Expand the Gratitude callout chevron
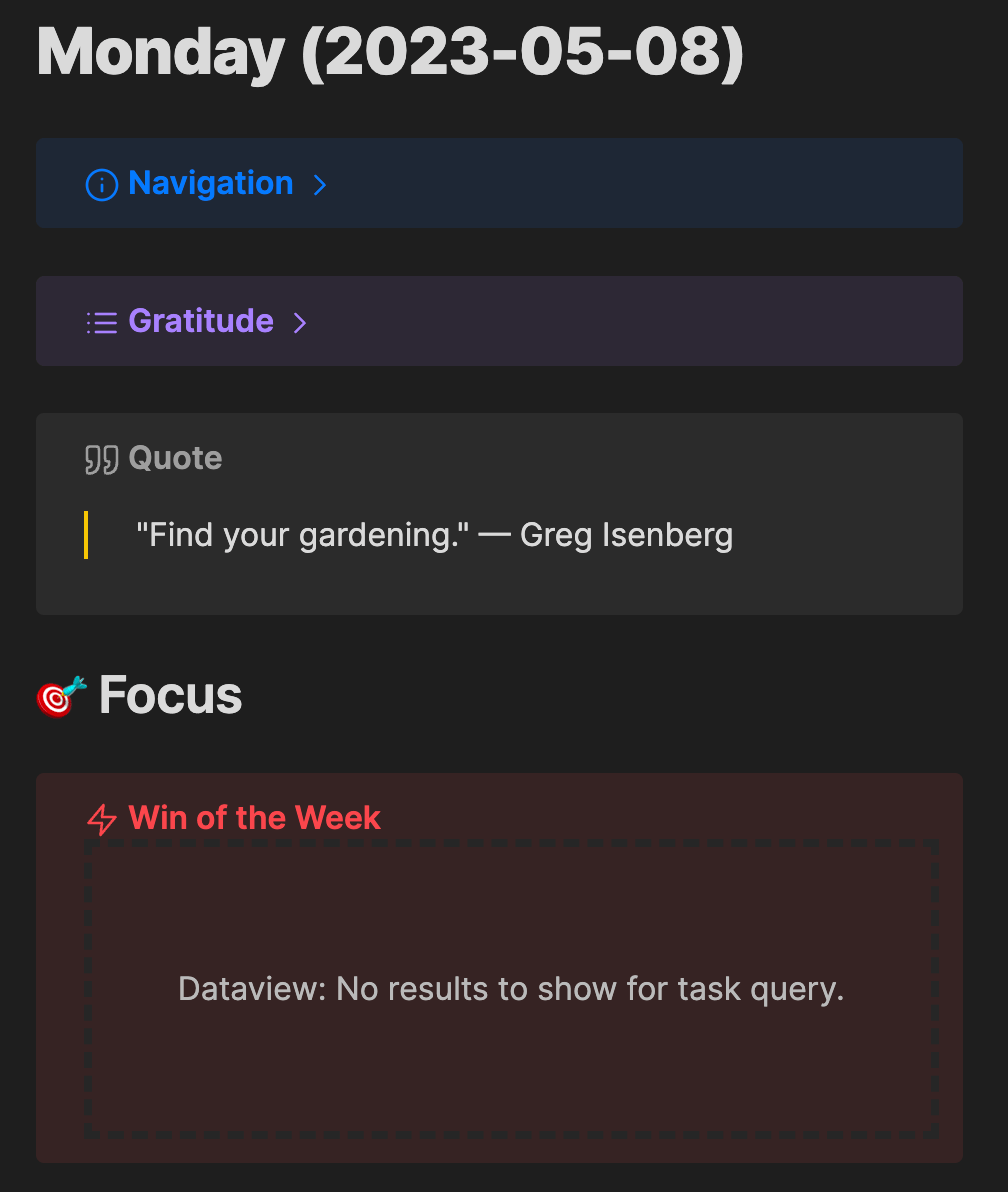The width and height of the screenshot is (1008, 1192). pyautogui.click(x=300, y=323)
